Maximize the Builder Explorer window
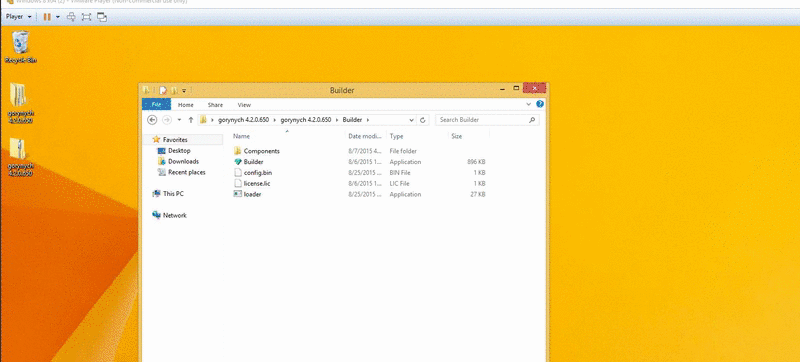The image size is (800, 362). point(516,89)
